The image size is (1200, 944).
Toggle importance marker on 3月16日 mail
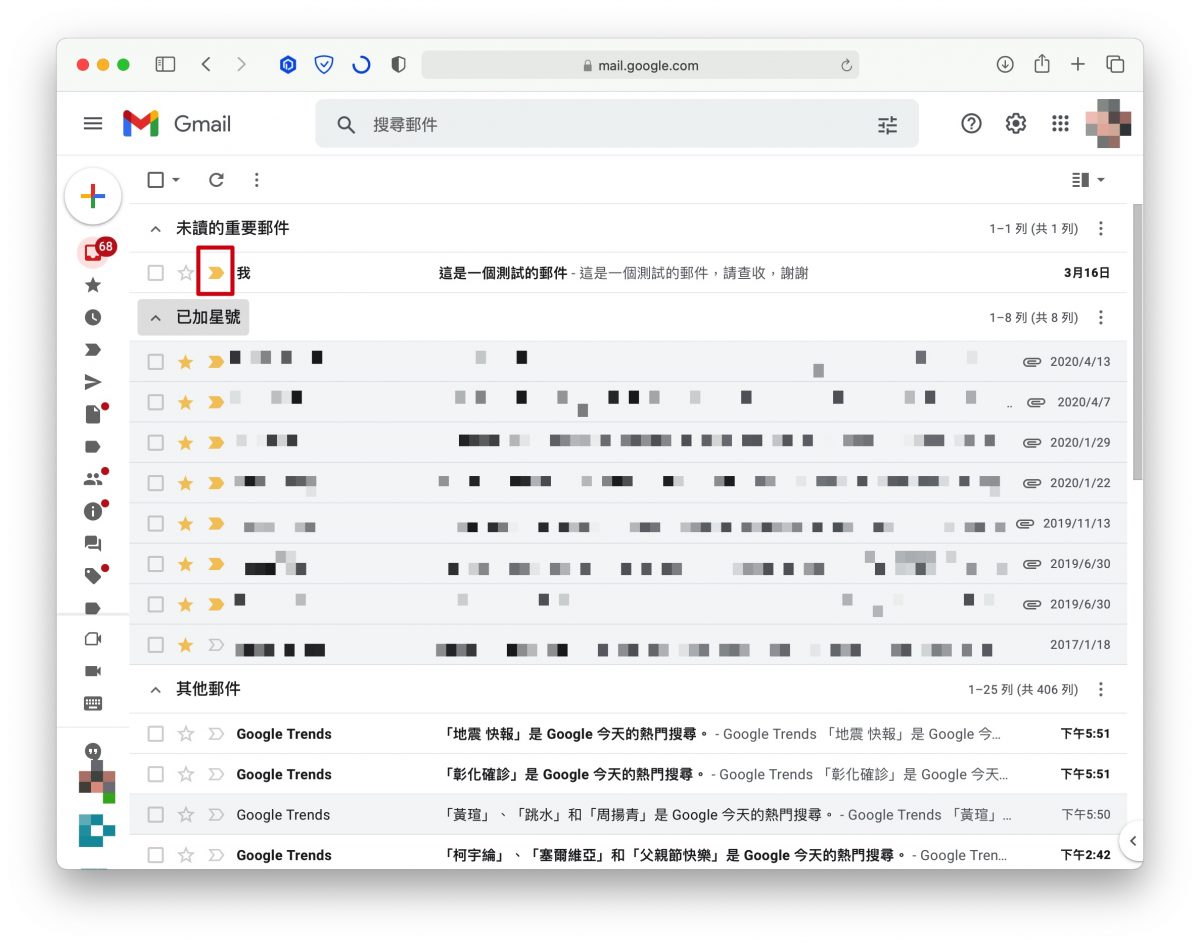click(x=215, y=273)
